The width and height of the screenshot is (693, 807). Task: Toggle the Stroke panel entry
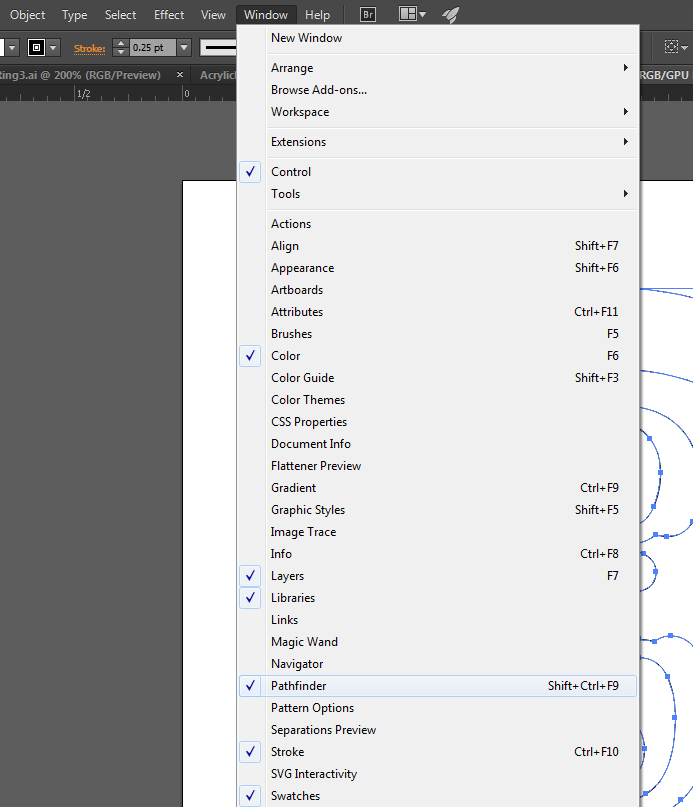click(x=250, y=751)
